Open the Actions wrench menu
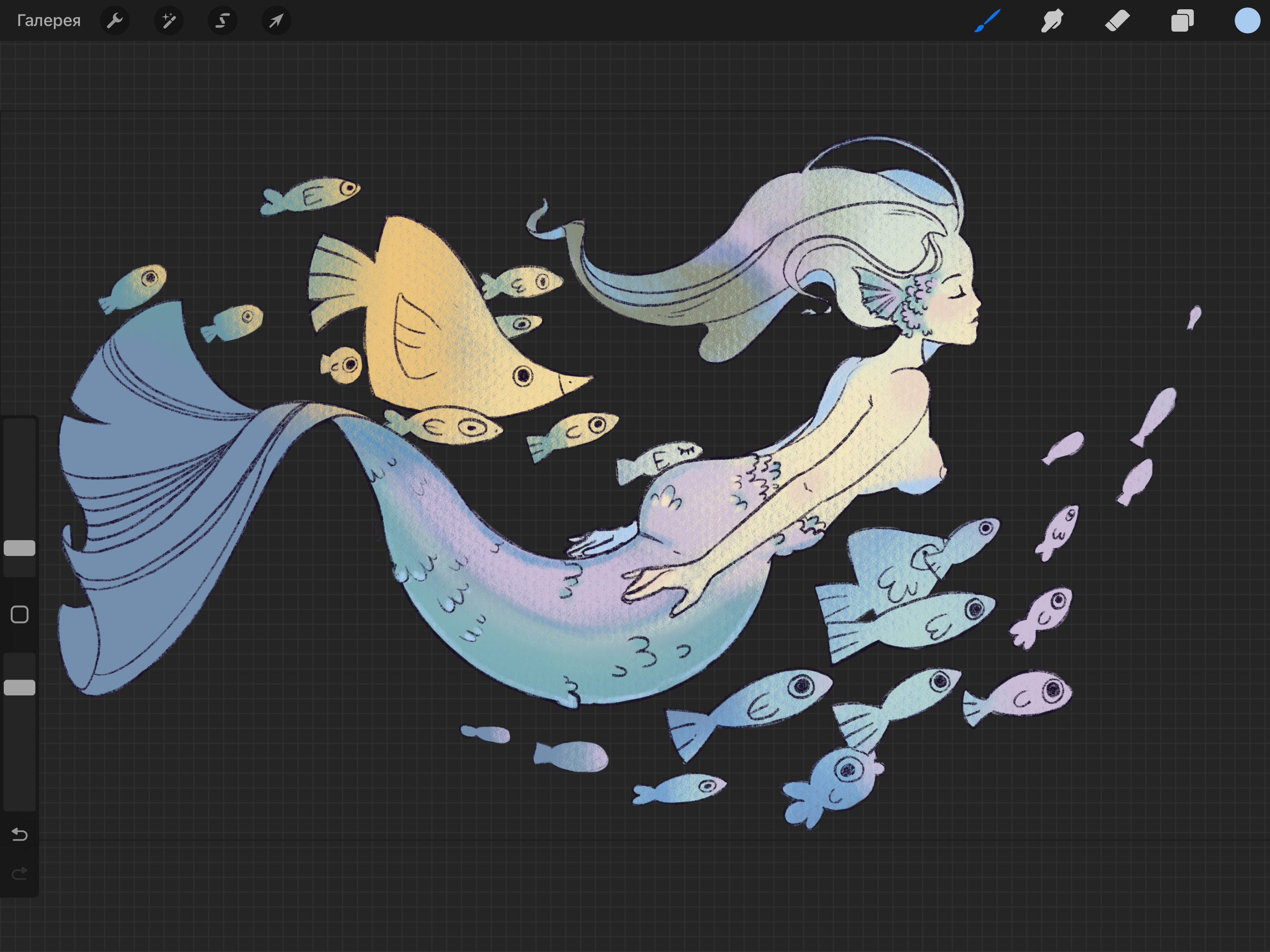The width and height of the screenshot is (1270, 952). click(x=115, y=20)
